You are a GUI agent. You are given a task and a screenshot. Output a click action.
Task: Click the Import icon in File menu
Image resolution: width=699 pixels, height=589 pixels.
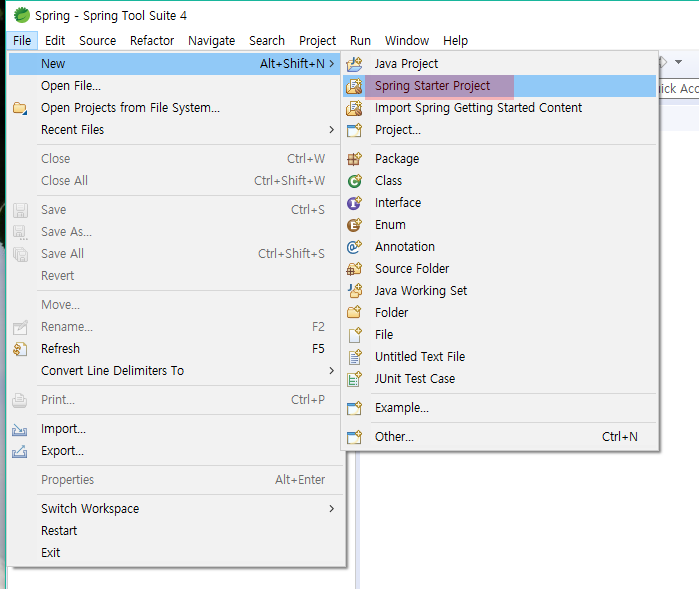click(20, 429)
